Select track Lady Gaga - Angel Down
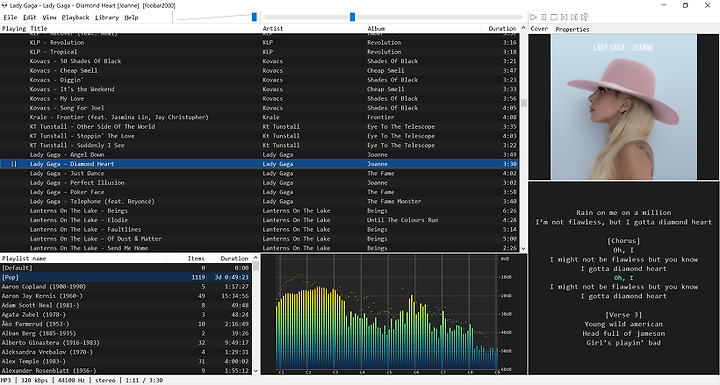Screen dimensions: 720x385 pyautogui.click(x=259, y=155)
